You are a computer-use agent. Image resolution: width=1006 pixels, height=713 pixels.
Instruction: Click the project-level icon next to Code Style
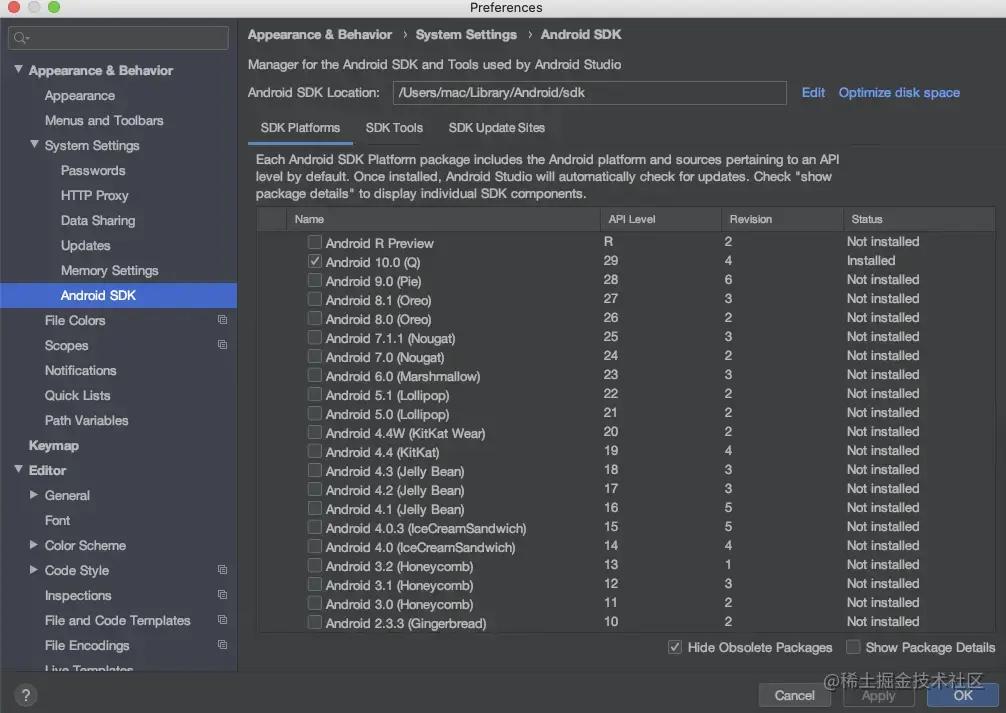222,570
